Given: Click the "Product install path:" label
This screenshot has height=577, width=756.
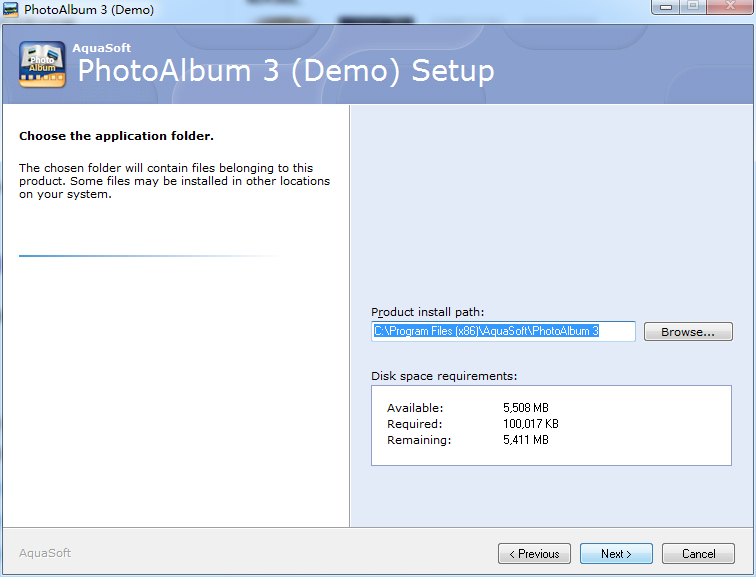Looking at the screenshot, I should [x=427, y=312].
